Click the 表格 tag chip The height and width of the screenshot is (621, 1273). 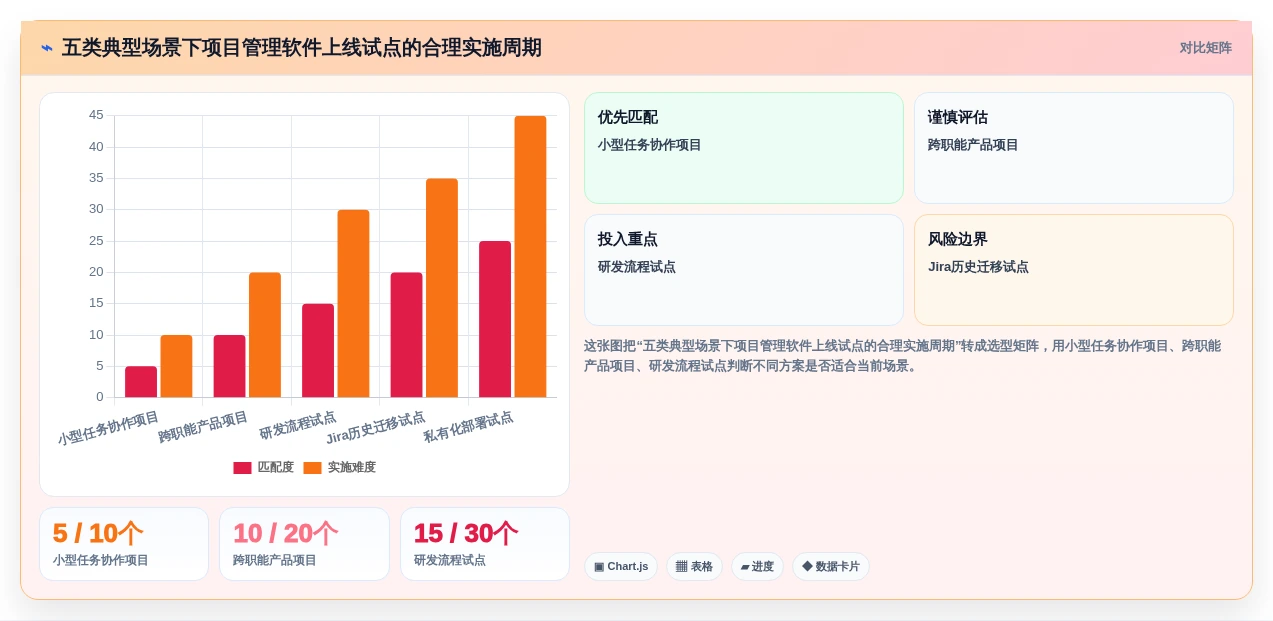coord(694,567)
